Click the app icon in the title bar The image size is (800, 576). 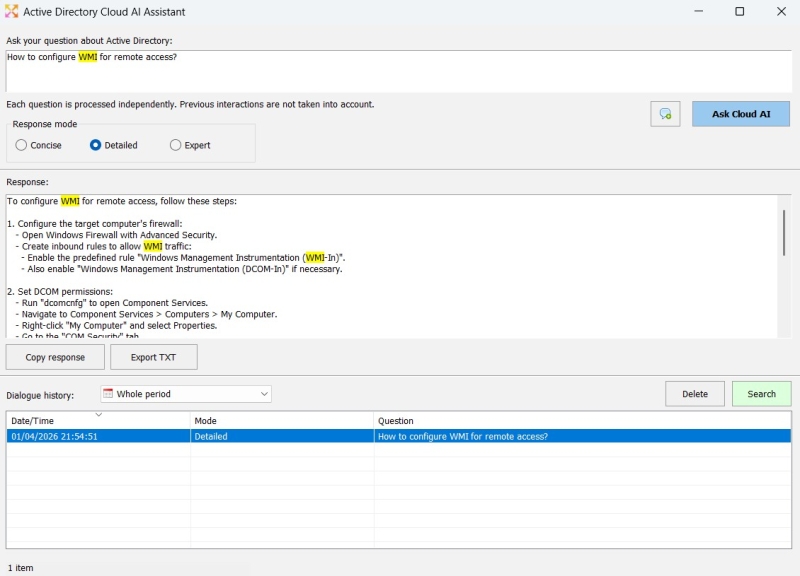(x=12, y=12)
